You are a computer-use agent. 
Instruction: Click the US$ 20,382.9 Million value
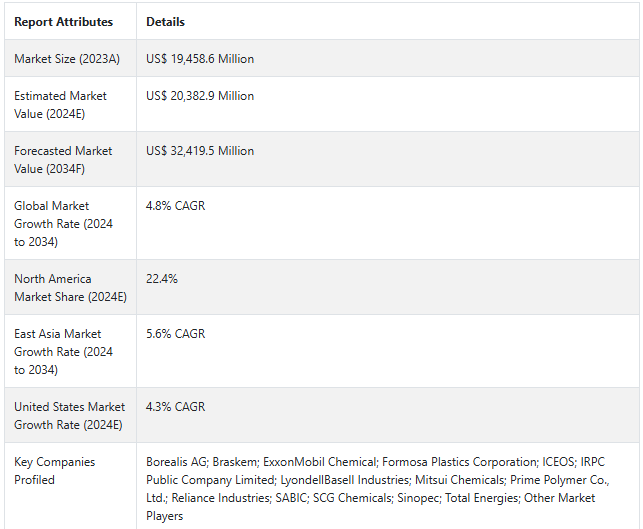coord(200,96)
